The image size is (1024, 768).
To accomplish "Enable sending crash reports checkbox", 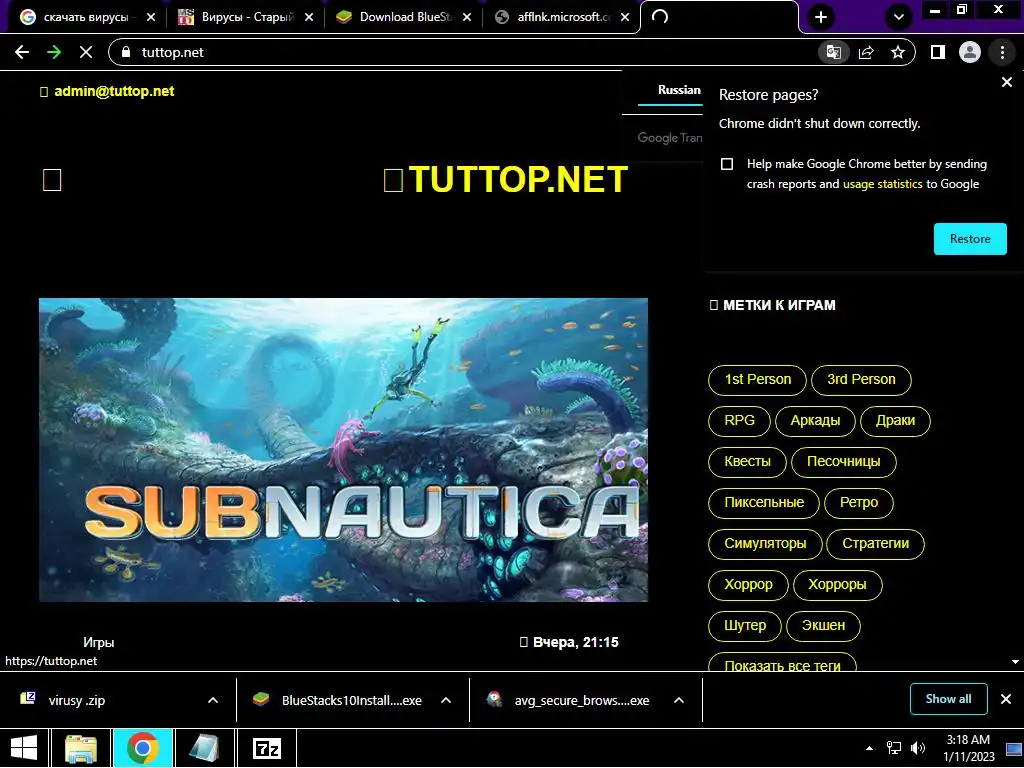I will [x=727, y=164].
